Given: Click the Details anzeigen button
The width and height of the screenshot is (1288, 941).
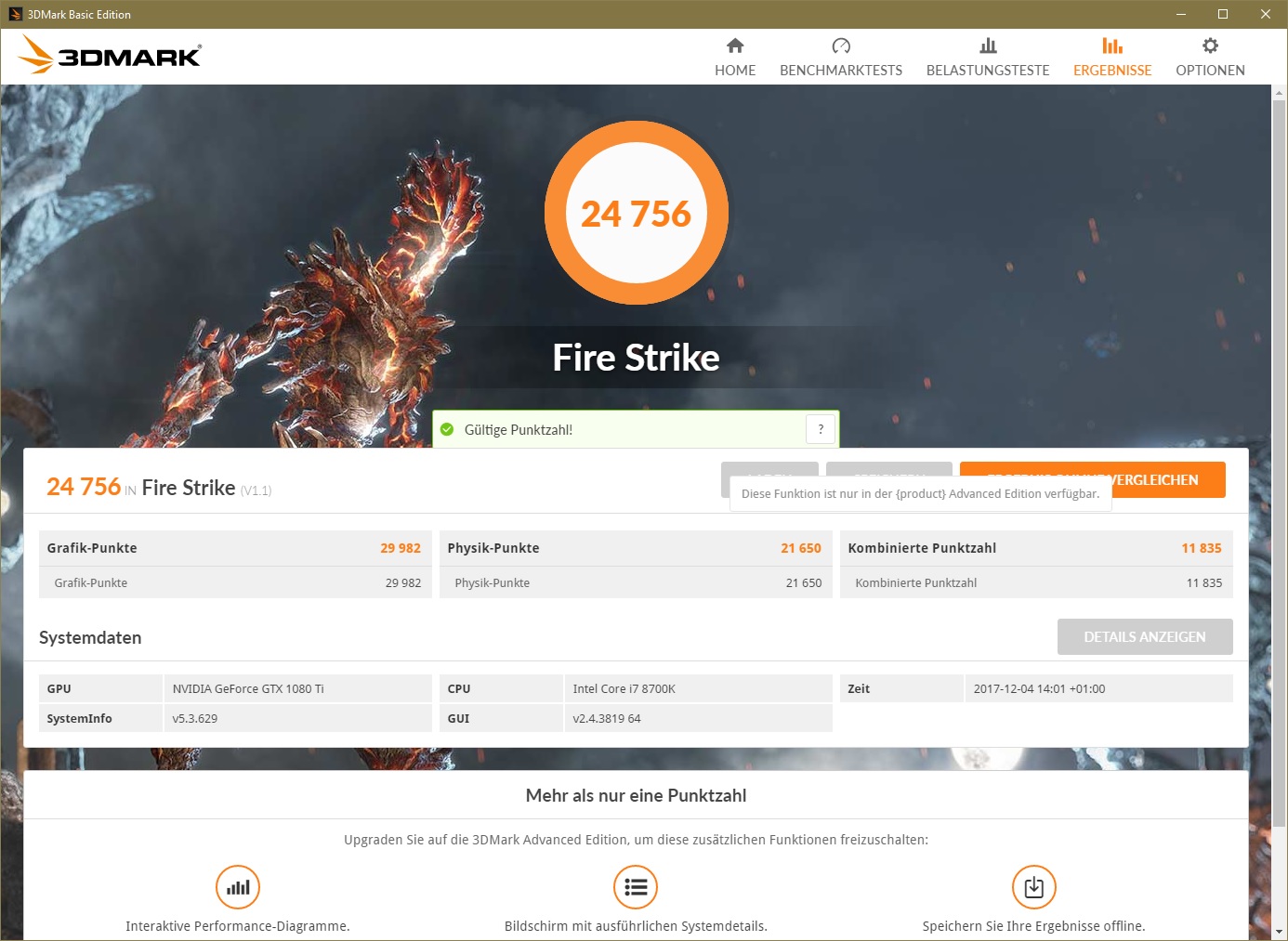Looking at the screenshot, I should click(x=1145, y=636).
